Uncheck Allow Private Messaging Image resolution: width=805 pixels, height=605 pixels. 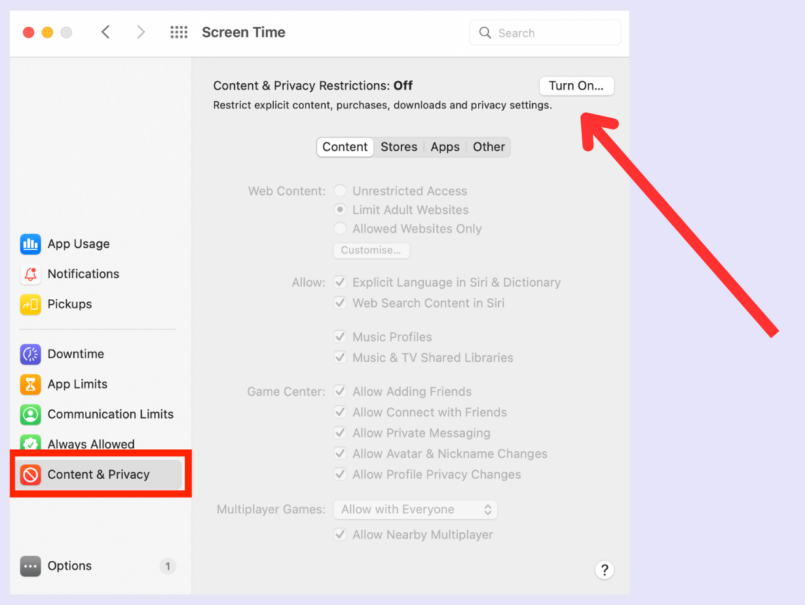coord(341,433)
